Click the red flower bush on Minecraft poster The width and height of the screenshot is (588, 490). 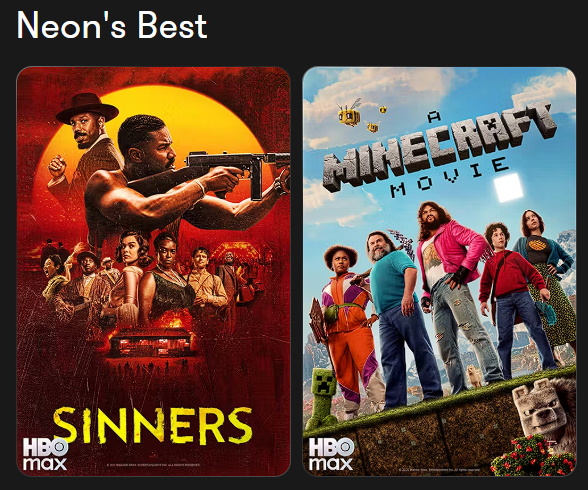tap(532, 456)
